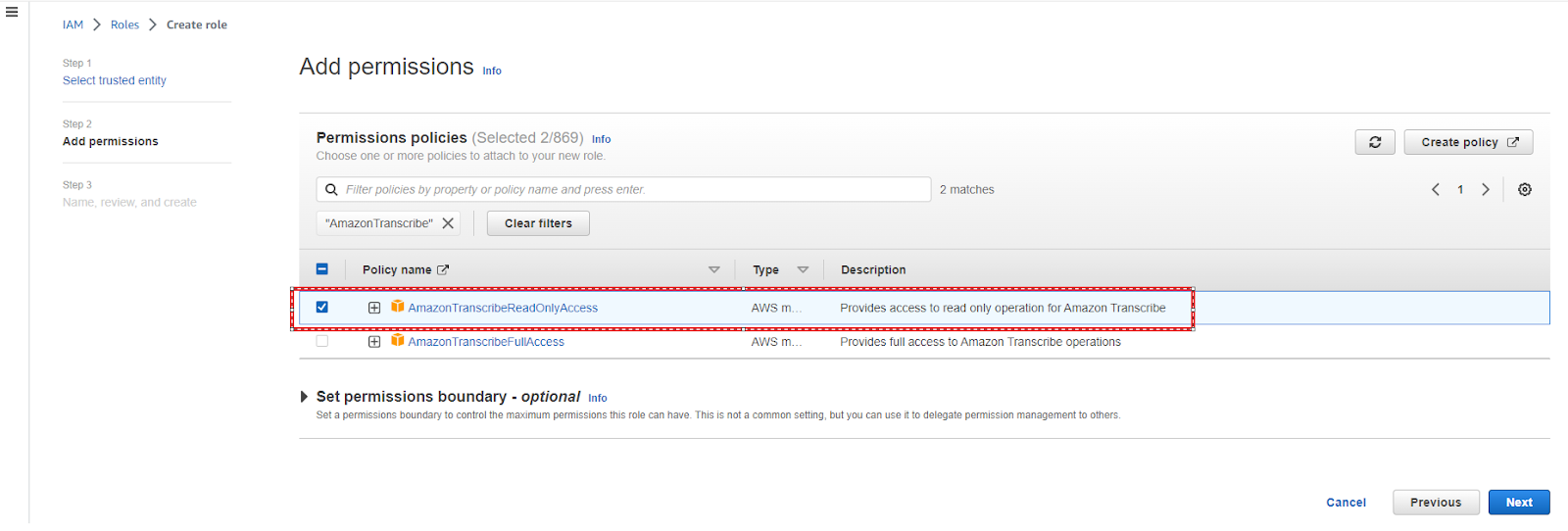The image size is (1568, 531).
Task: Toggle the select-all policies header checkbox
Action: coord(322,269)
